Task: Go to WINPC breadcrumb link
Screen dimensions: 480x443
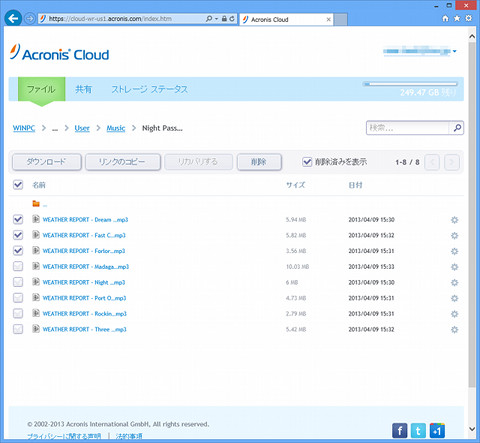Action: (x=24, y=128)
